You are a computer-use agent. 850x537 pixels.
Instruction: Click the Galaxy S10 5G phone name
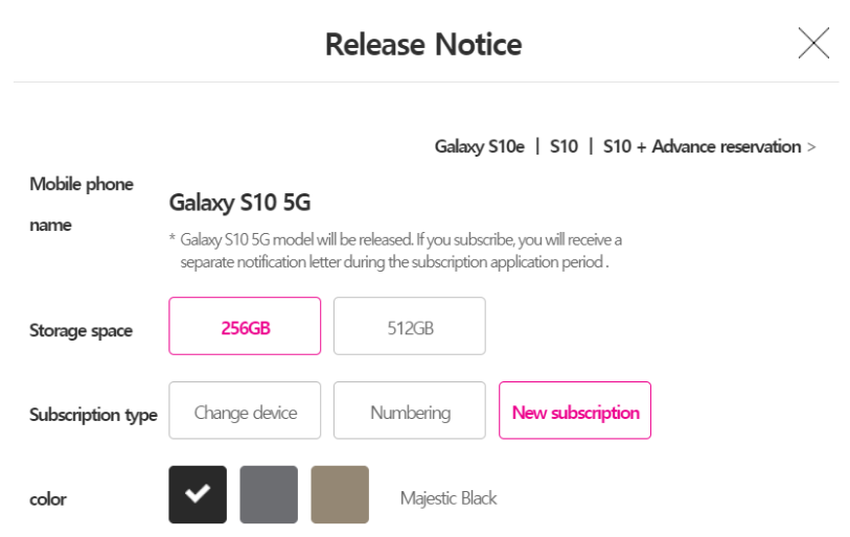coord(240,203)
